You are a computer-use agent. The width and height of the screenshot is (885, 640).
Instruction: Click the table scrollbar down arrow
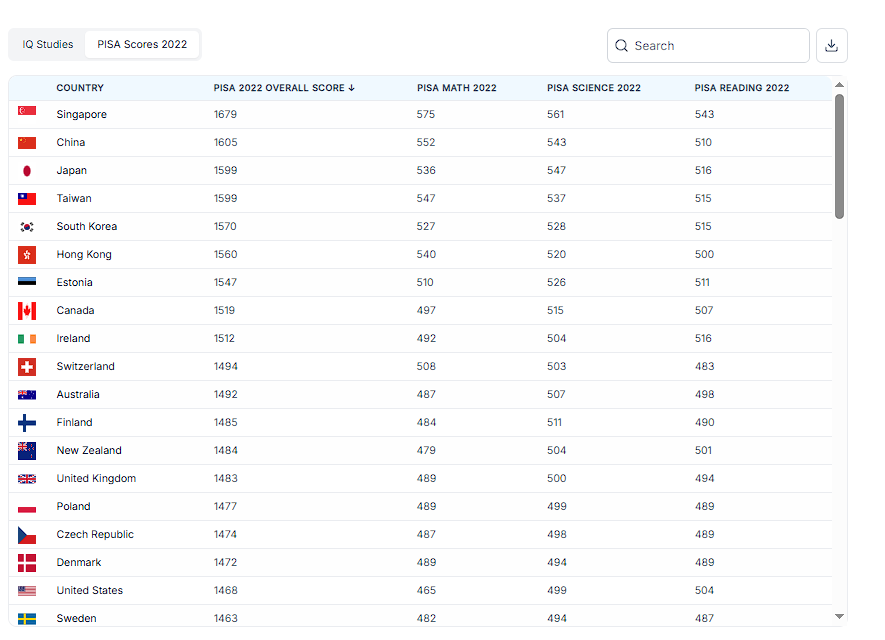click(839, 617)
